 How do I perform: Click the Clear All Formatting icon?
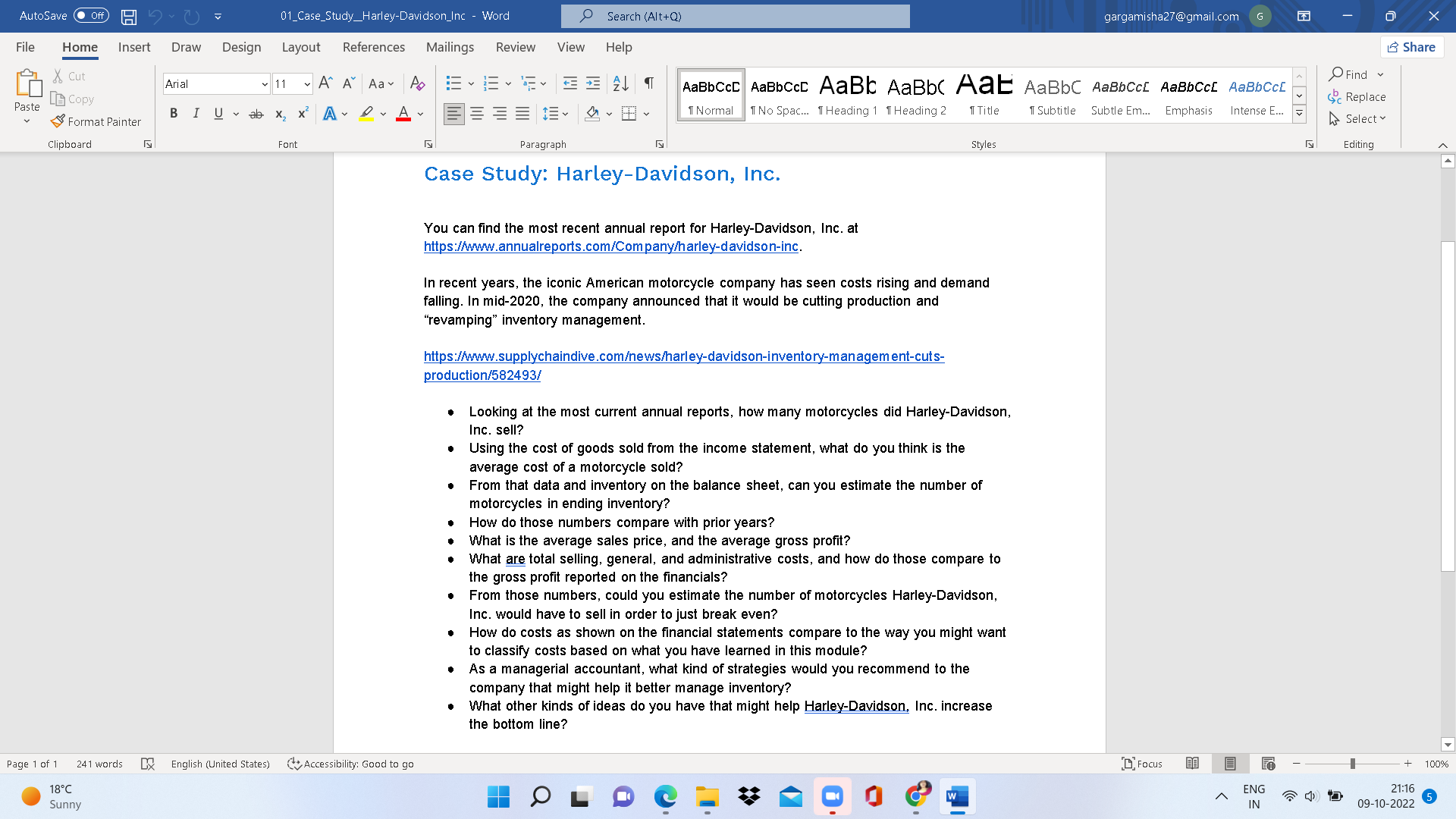417,83
